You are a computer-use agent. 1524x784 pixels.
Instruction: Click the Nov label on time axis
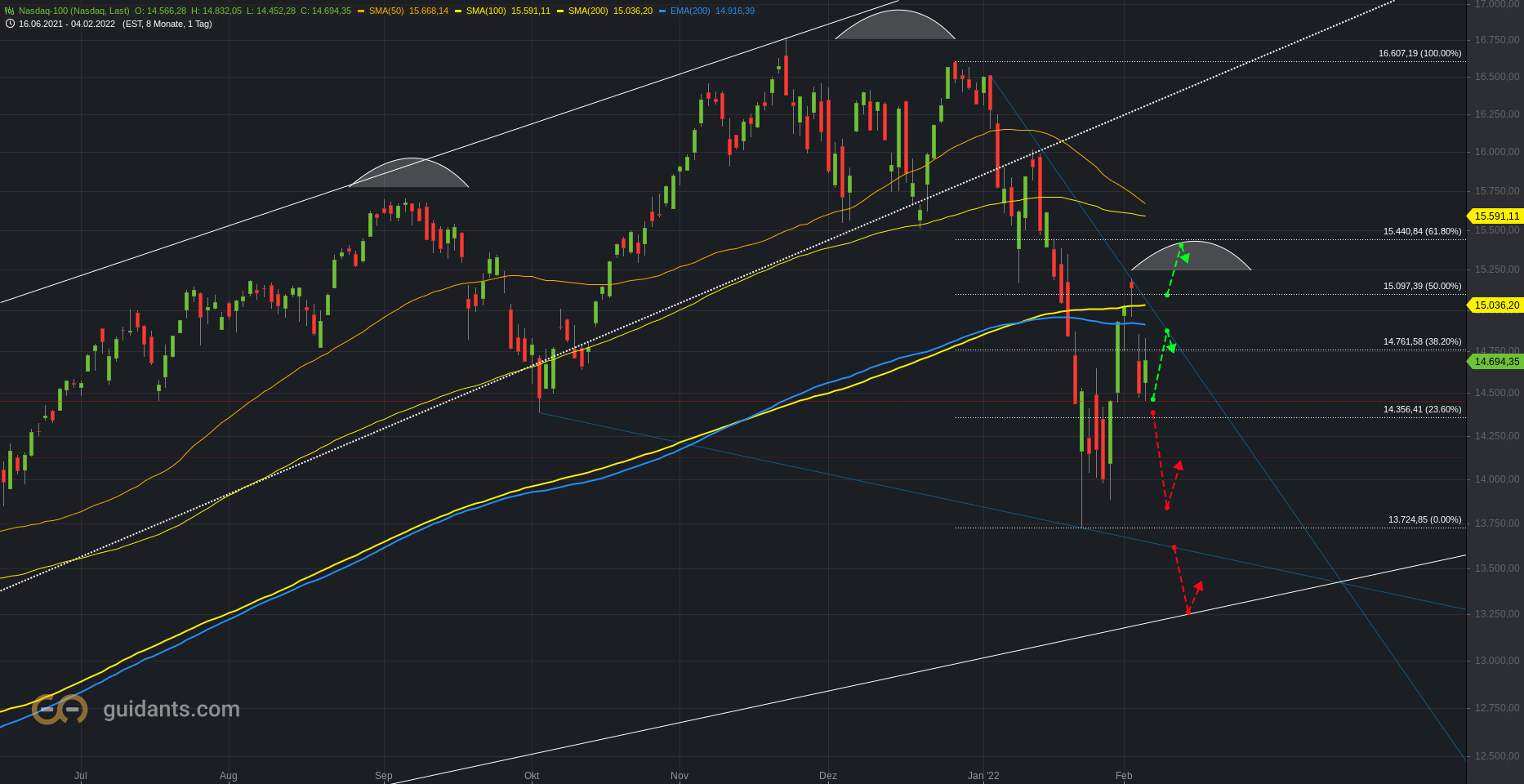(x=680, y=776)
